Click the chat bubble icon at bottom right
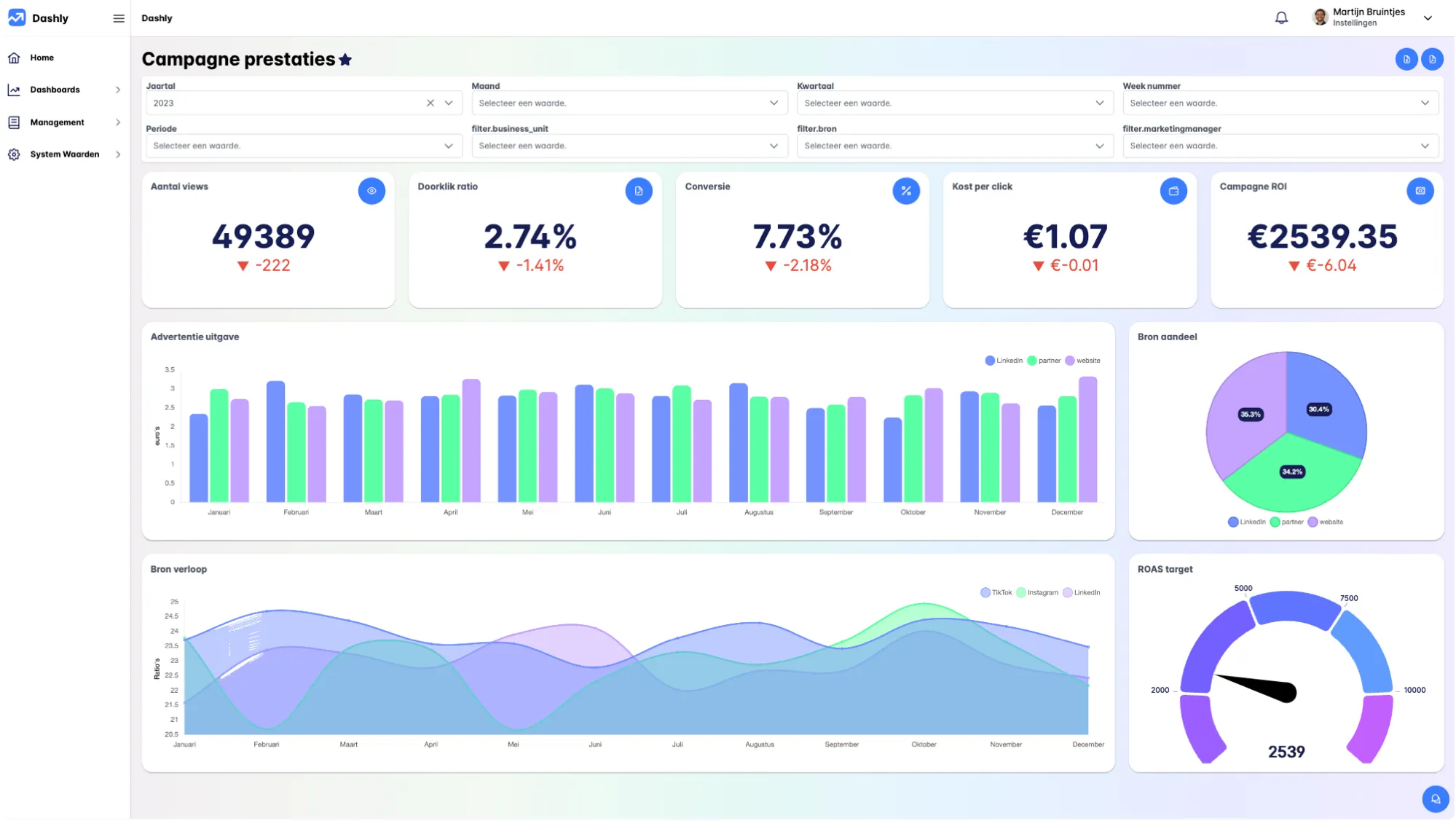The image size is (1456, 821). pos(1435,799)
